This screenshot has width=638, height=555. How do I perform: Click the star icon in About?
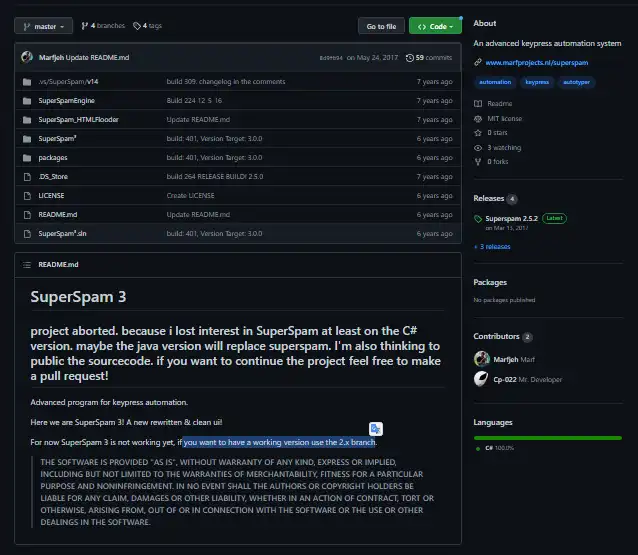pos(478,133)
